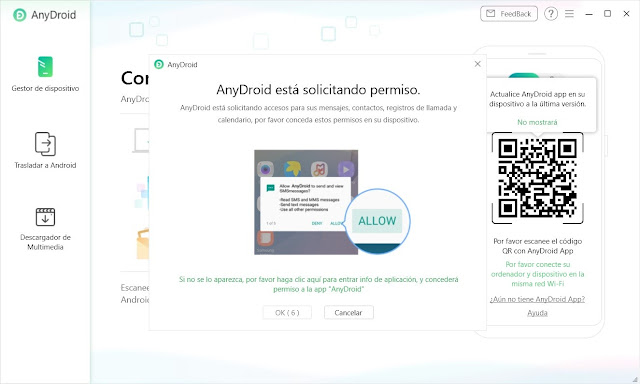Click the ALLOW illustration in the dialog

coord(377,221)
